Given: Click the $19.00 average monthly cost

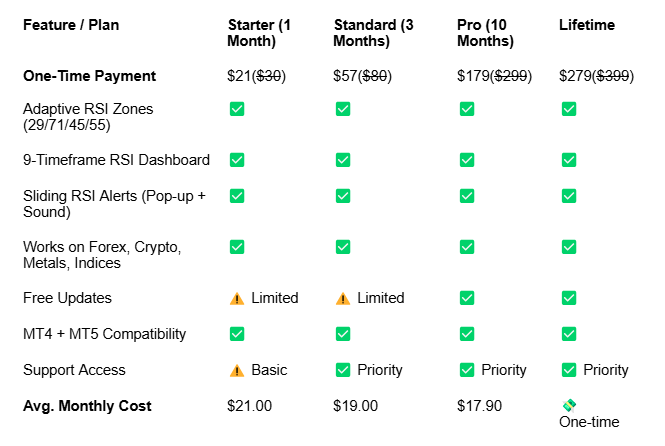Looking at the screenshot, I should pyautogui.click(x=355, y=406).
